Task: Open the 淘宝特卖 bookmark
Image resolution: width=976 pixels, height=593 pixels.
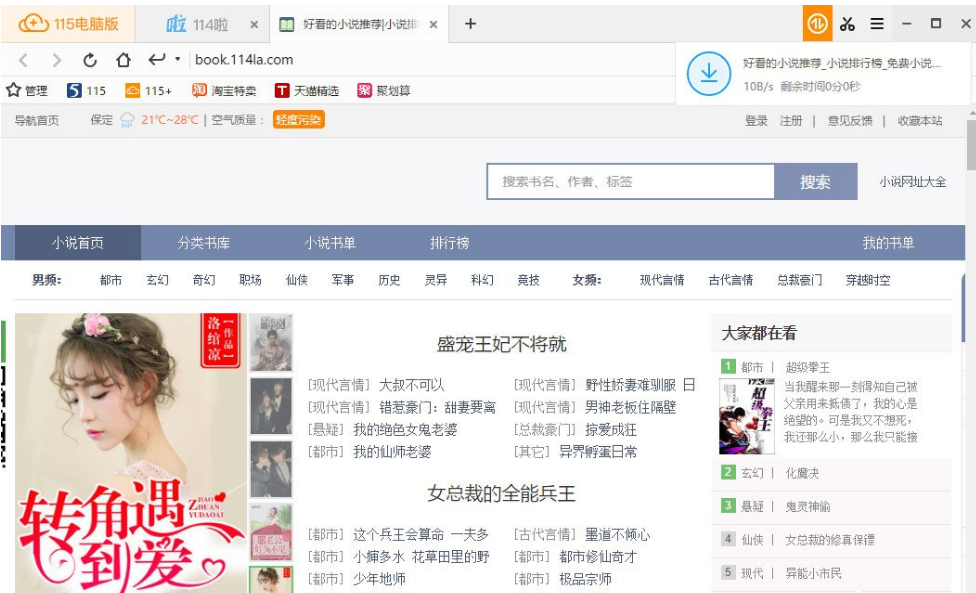Action: 224,91
